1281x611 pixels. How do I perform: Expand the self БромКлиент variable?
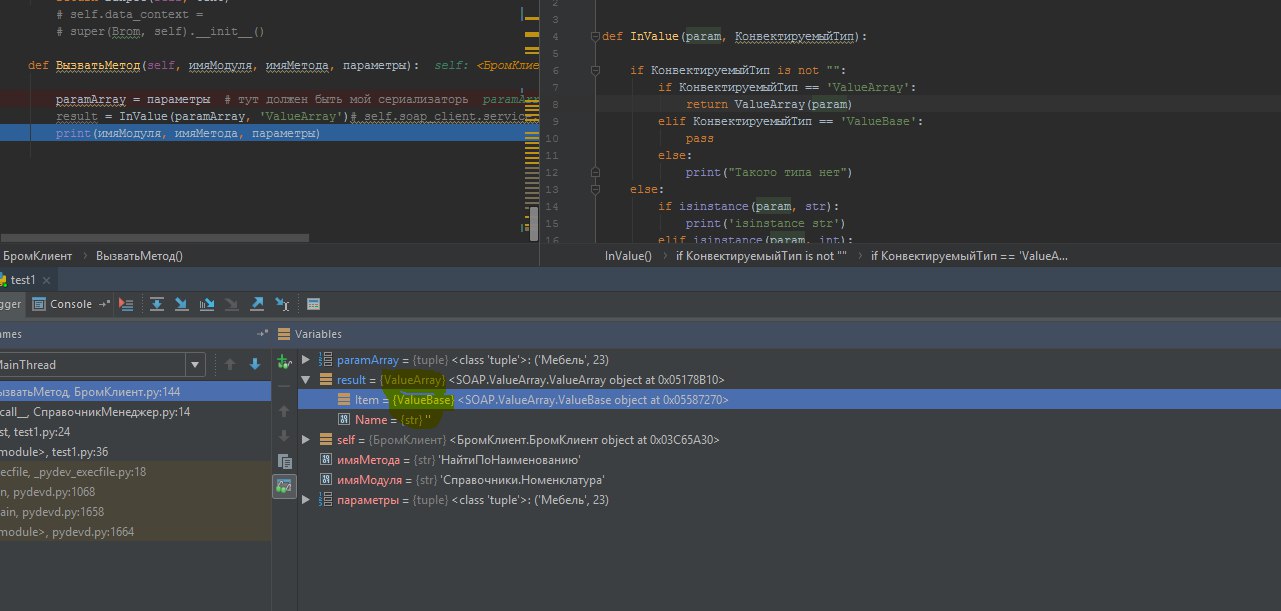click(306, 440)
